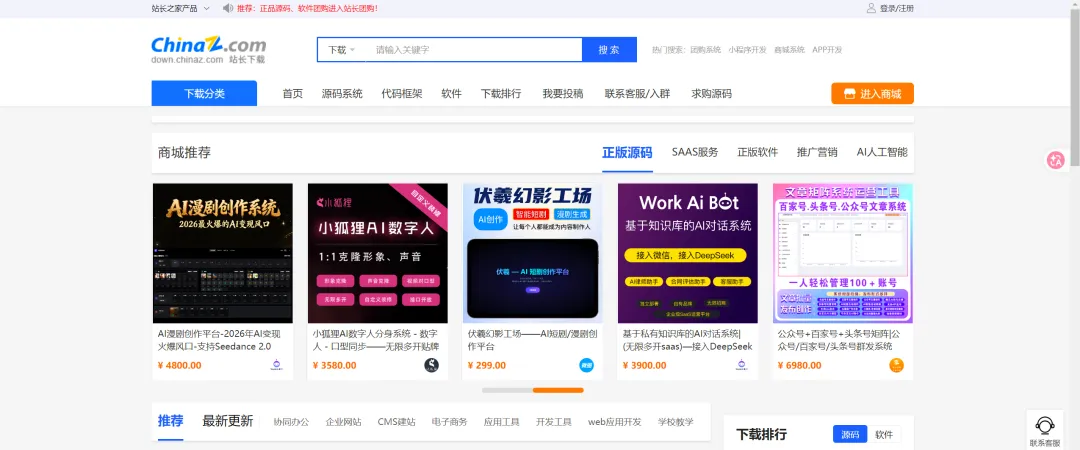Viewport: 1080px width, 450px height.
Task: Click the shop icon in 进入商城 button
Action: [849, 94]
